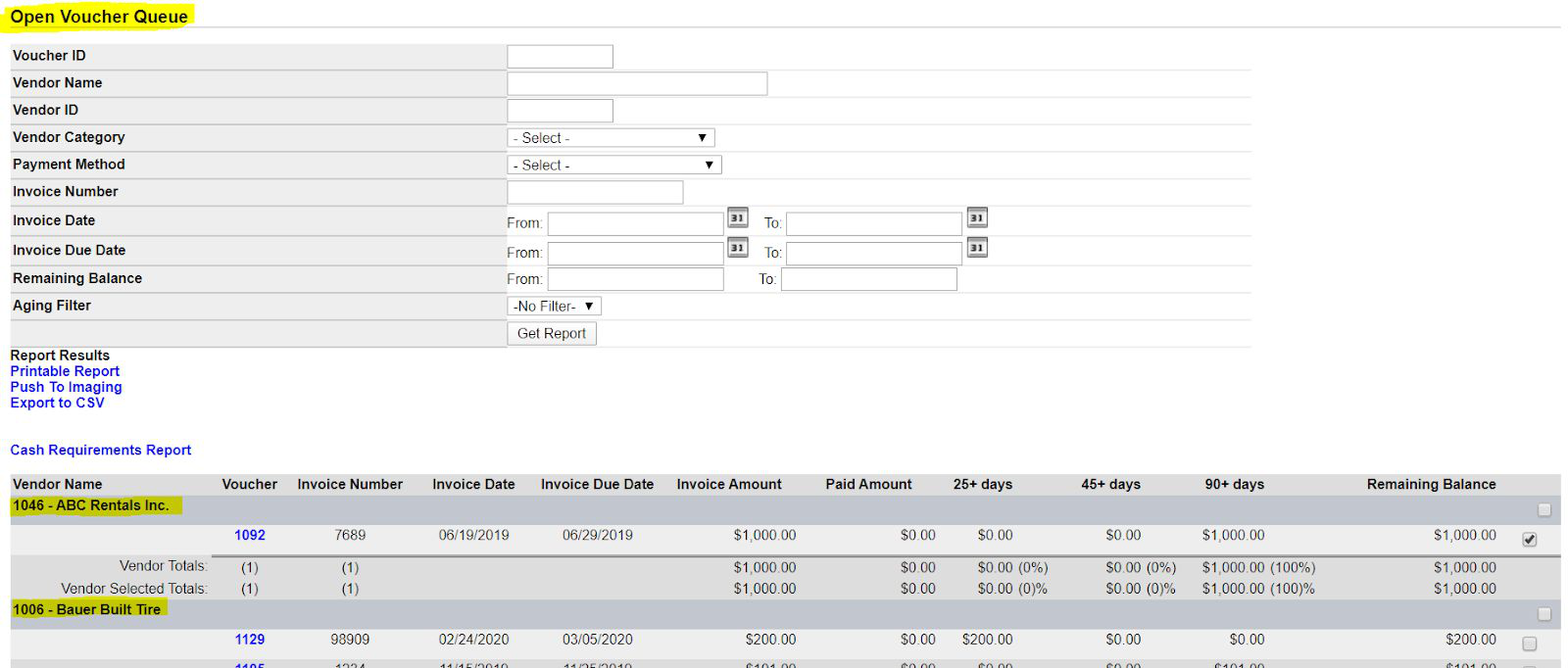The image size is (1568, 668).
Task: Click Remaining Balance From field
Action: point(635,279)
